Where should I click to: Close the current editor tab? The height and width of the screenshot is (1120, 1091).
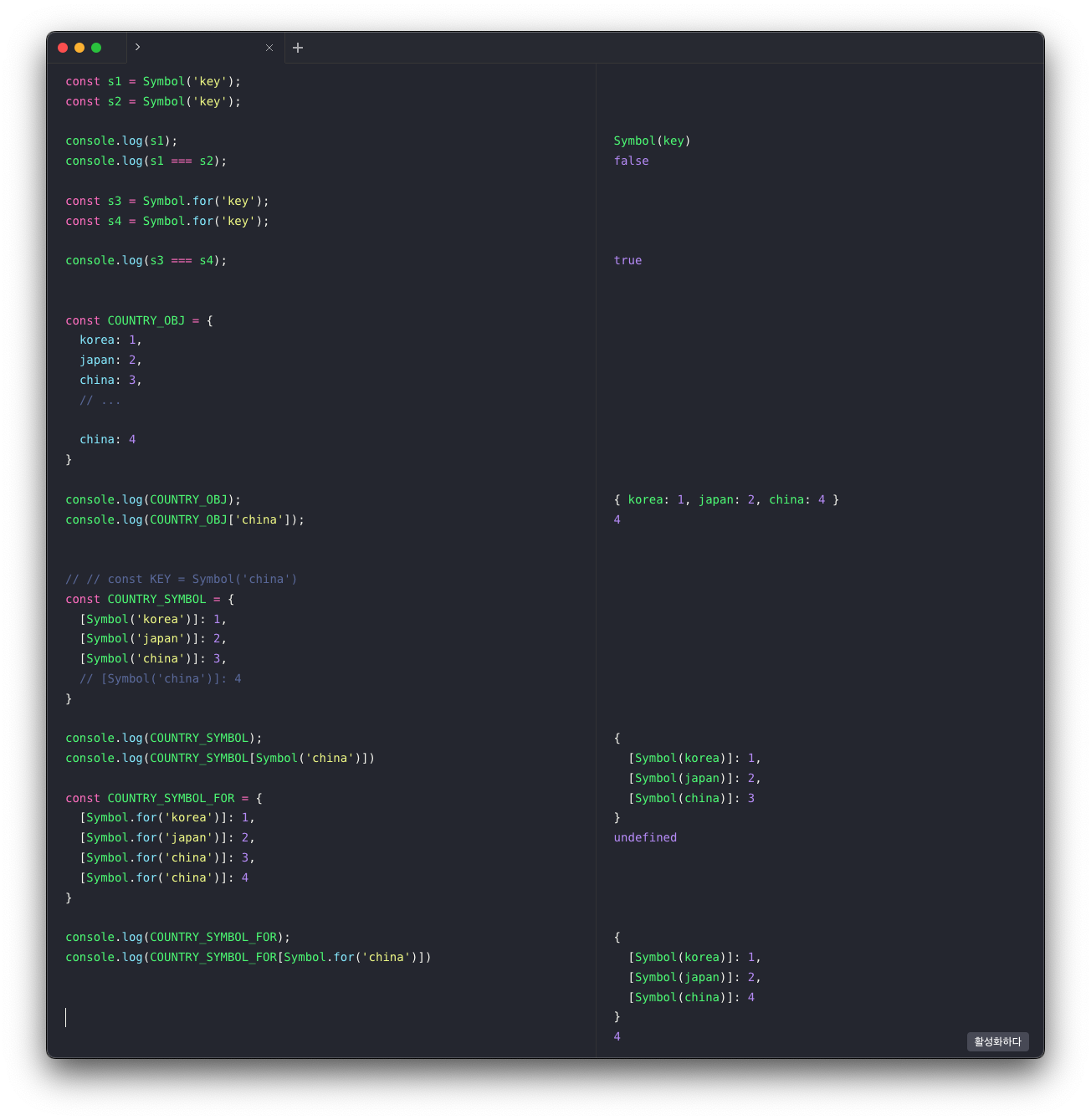pos(269,48)
